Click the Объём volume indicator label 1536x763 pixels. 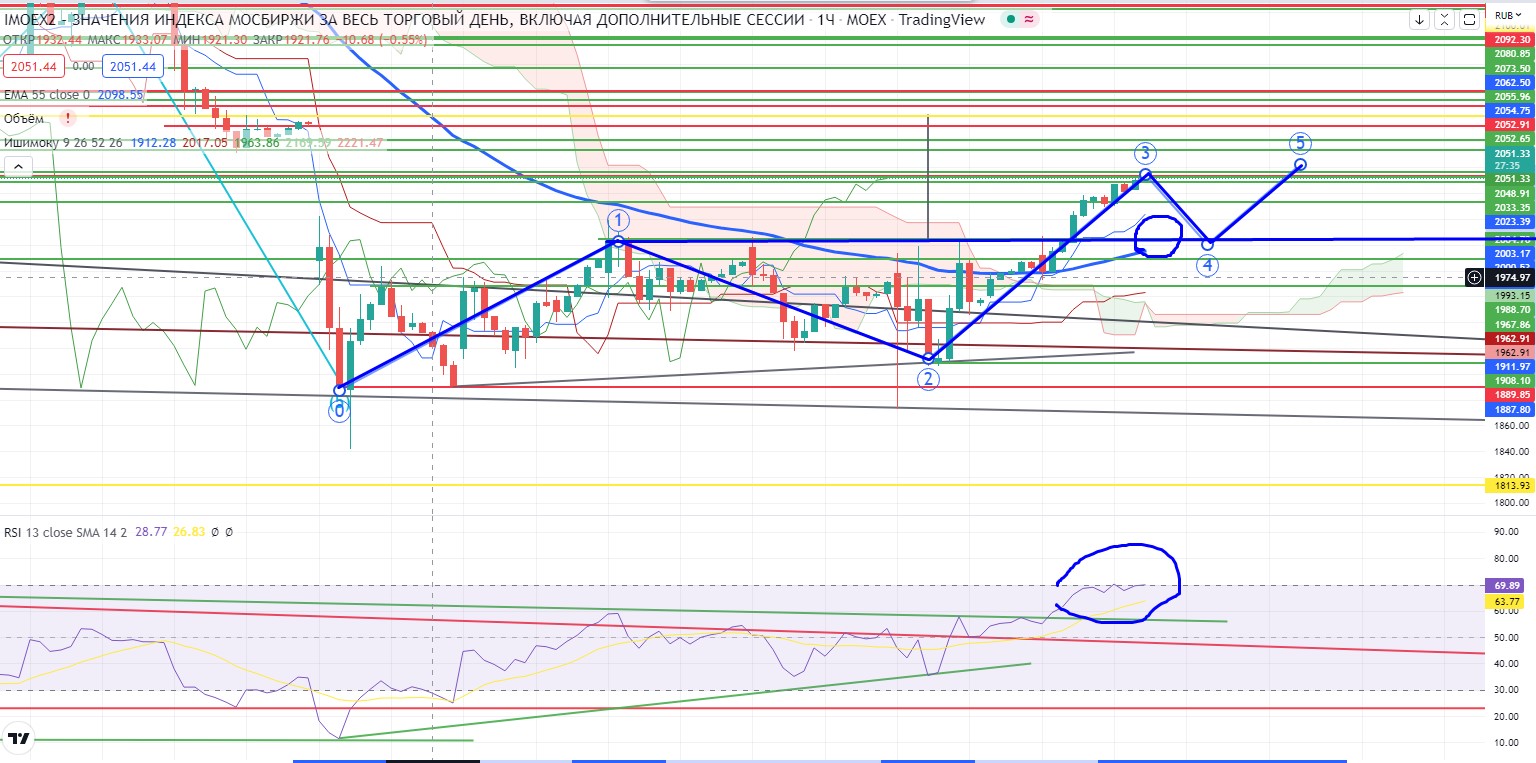click(x=24, y=119)
